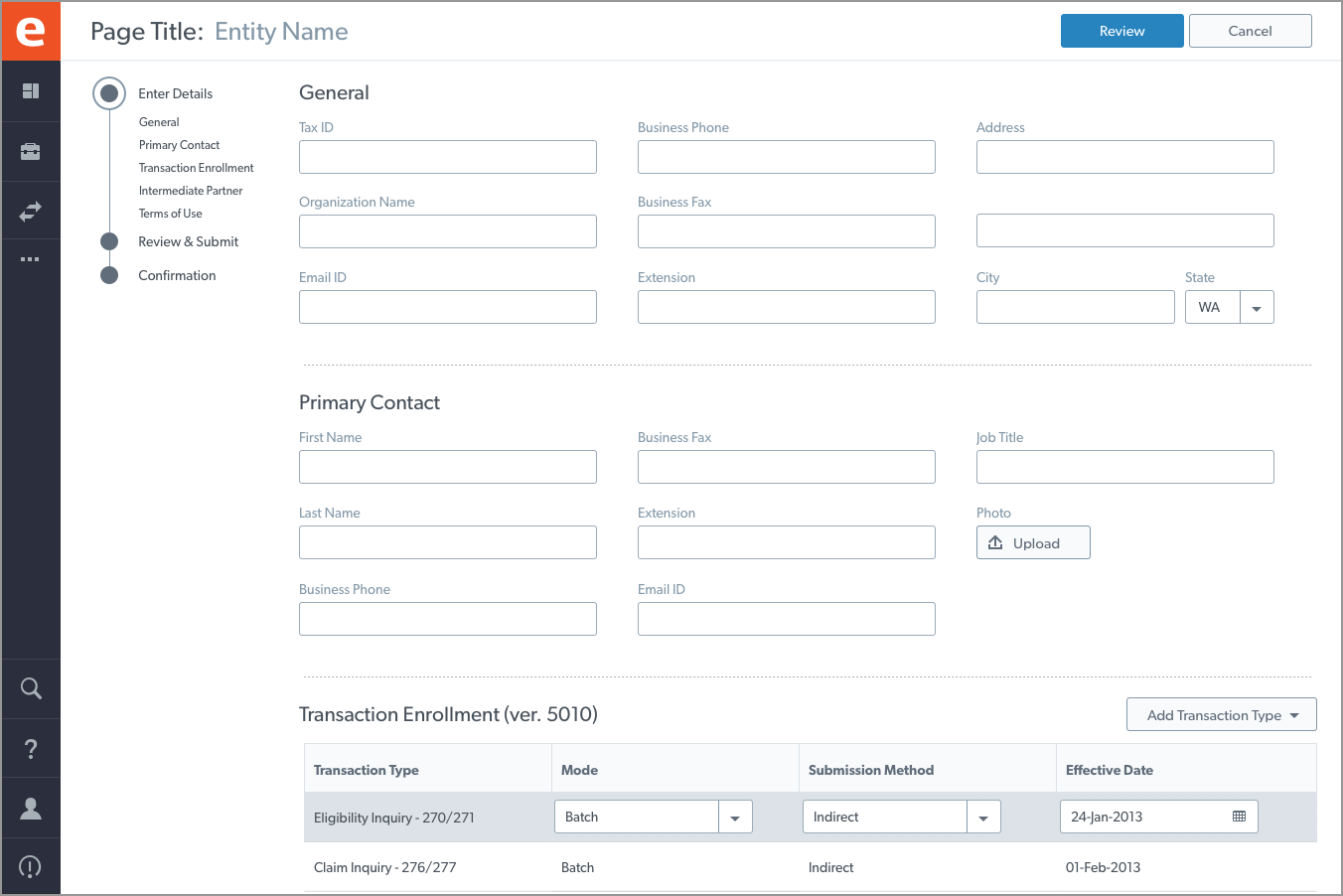
Task: Go to Transaction Enrollment step link
Action: [x=196, y=168]
